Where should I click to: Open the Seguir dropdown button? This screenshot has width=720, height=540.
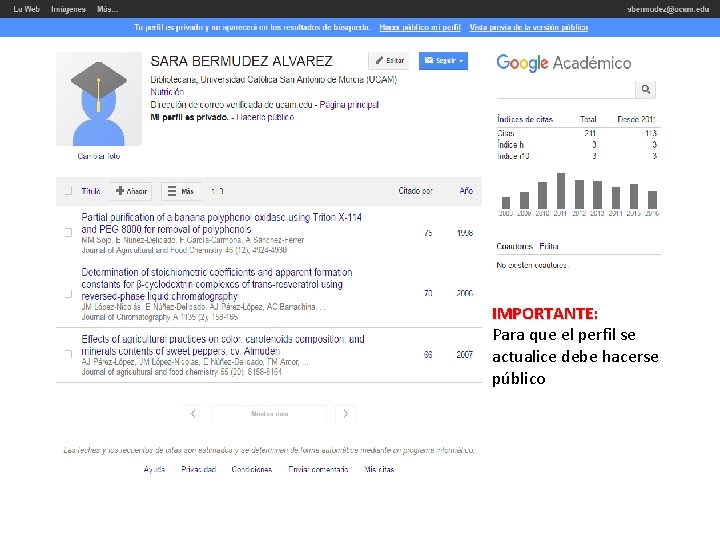443,61
